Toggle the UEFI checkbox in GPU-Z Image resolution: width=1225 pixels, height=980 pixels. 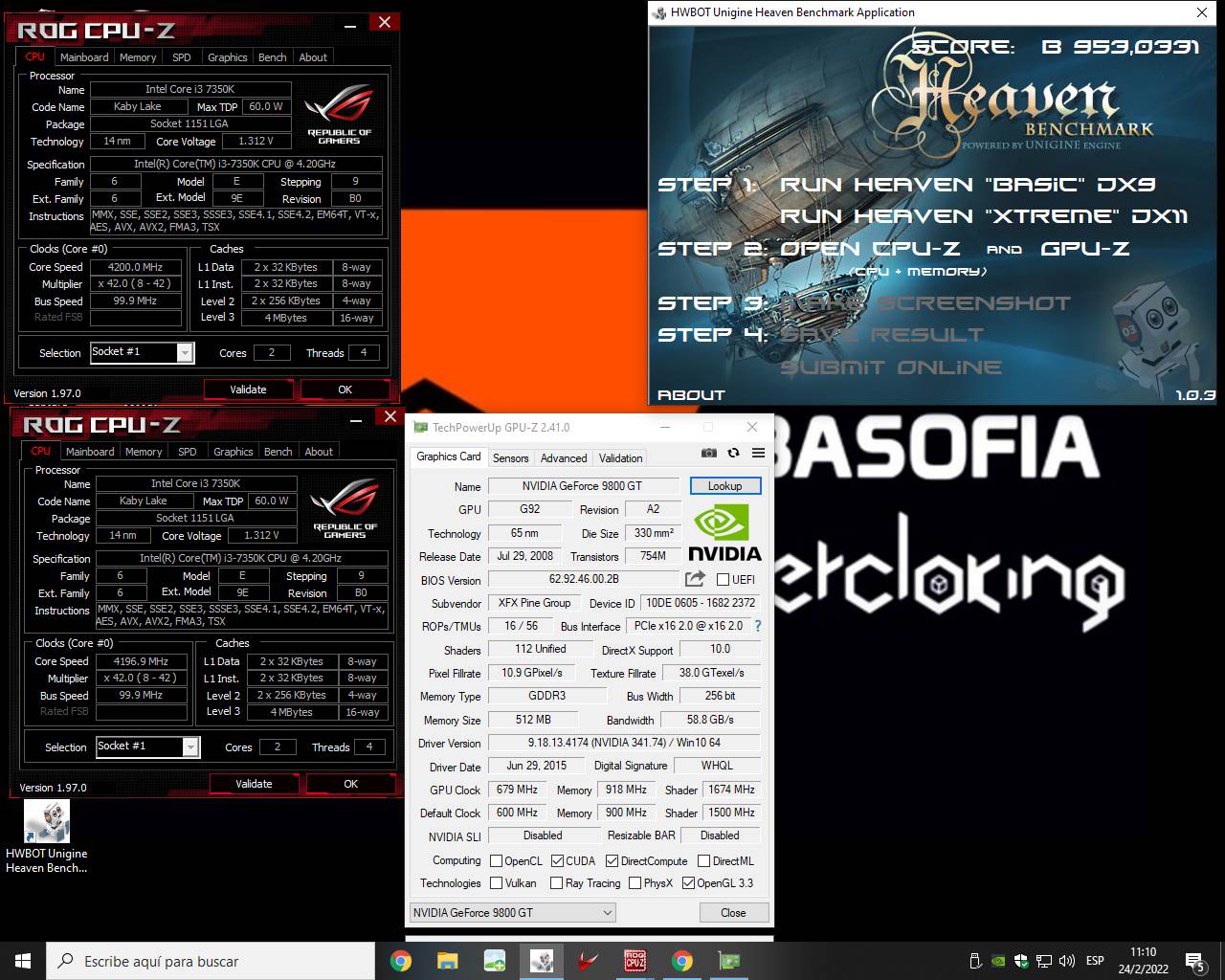pyautogui.click(x=723, y=579)
